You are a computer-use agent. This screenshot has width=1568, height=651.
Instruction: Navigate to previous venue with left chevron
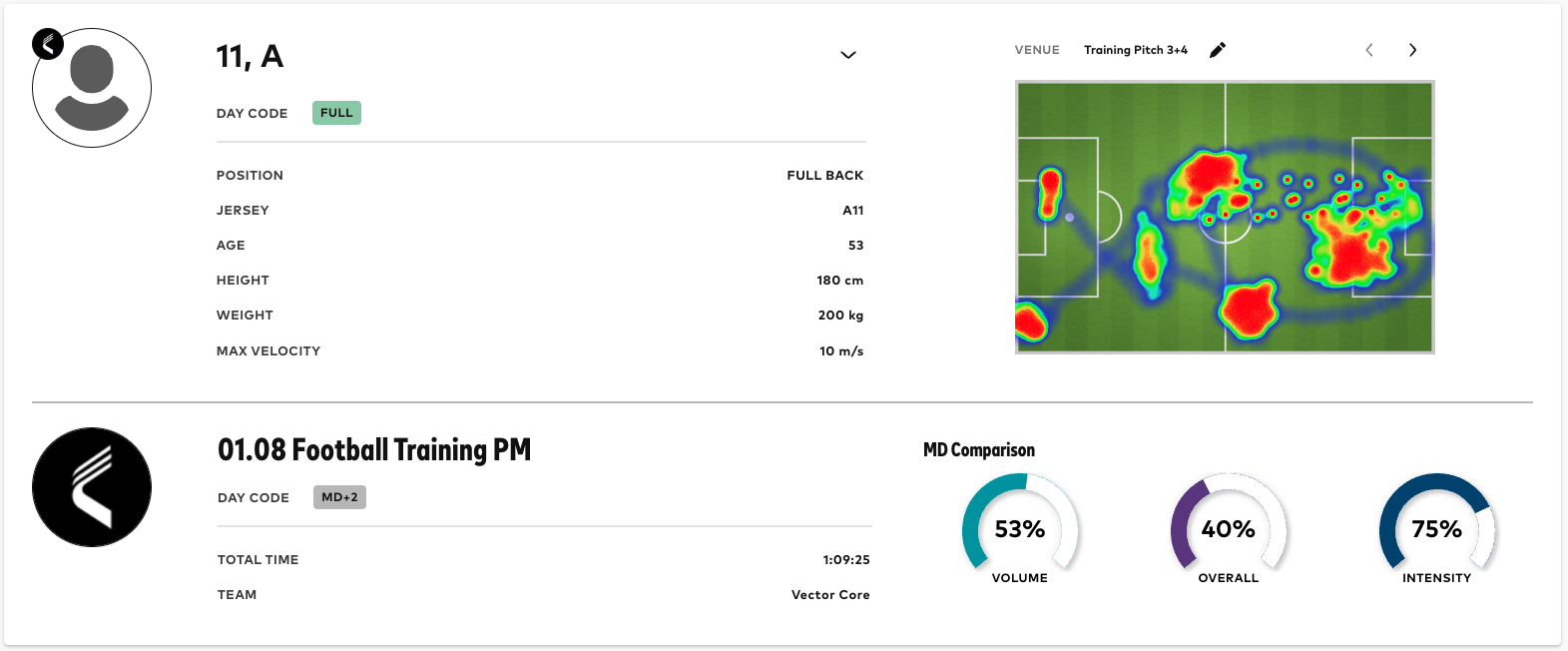1368,49
